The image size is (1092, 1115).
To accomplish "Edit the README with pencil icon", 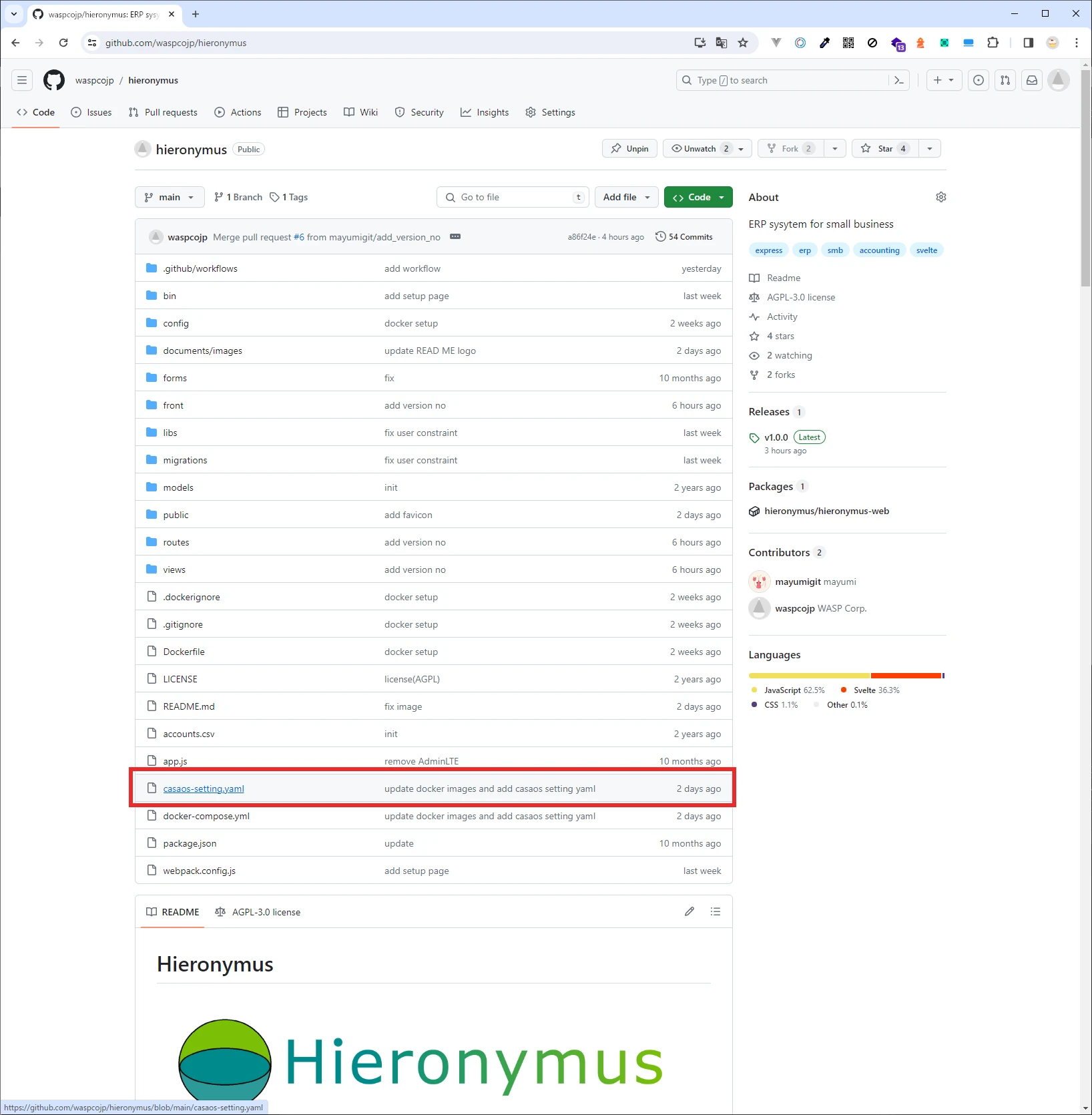I will (x=690, y=911).
